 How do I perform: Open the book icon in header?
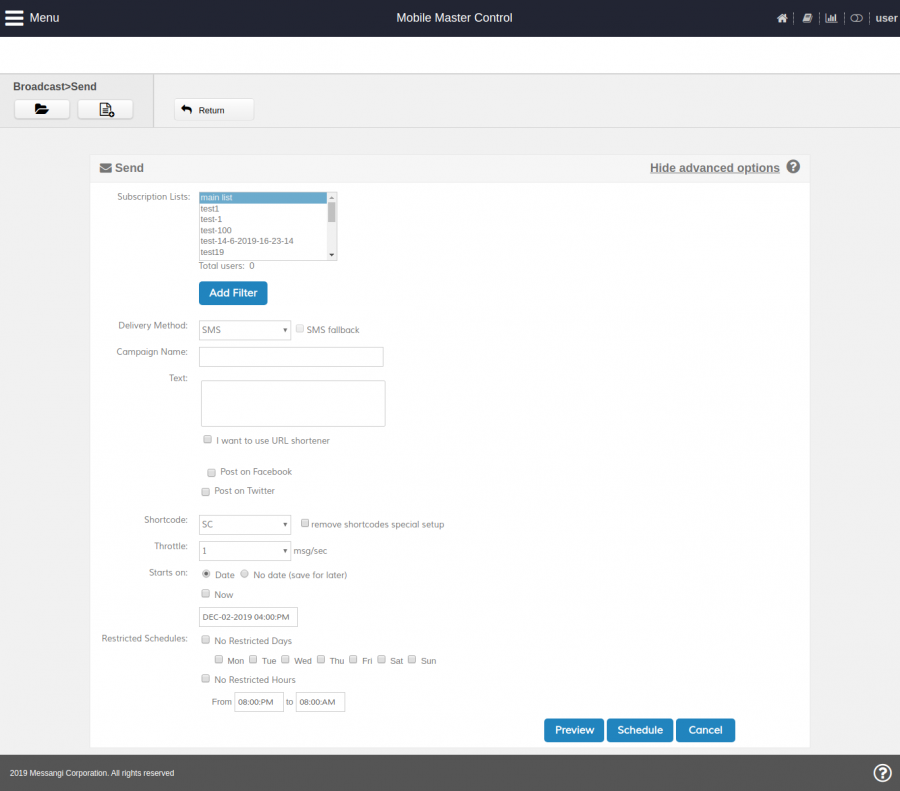tap(807, 18)
